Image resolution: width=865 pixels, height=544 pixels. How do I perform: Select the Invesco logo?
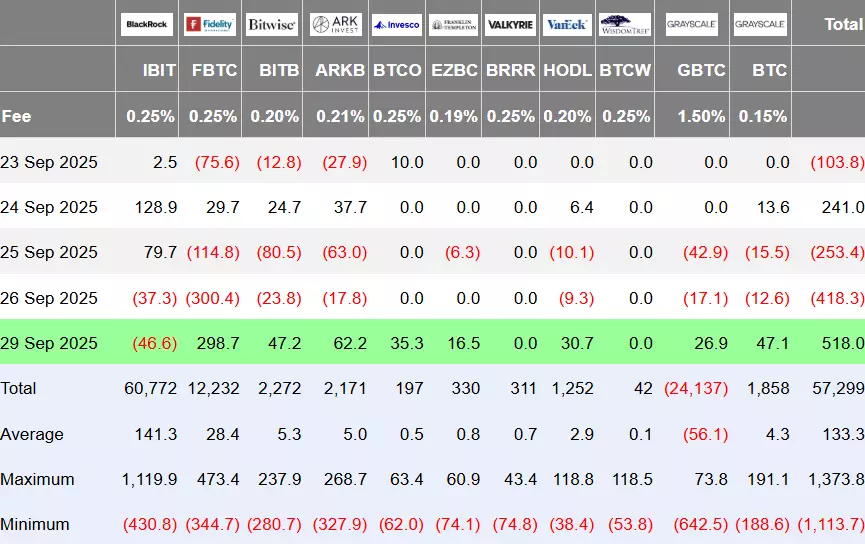(396, 24)
